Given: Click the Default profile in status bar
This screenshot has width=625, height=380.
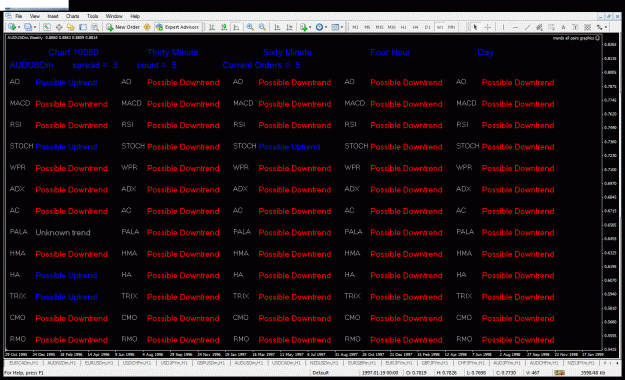Looking at the screenshot, I should click(x=320, y=373).
